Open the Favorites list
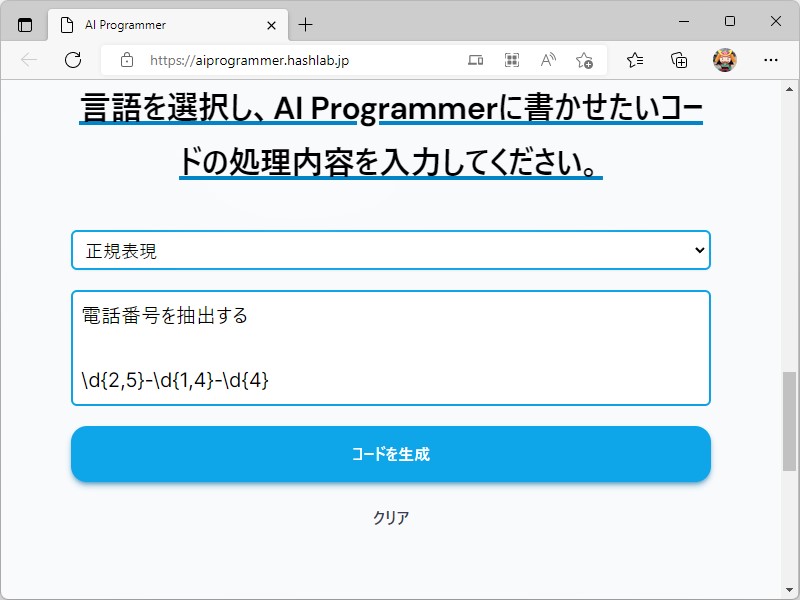This screenshot has width=800, height=600. tap(634, 60)
